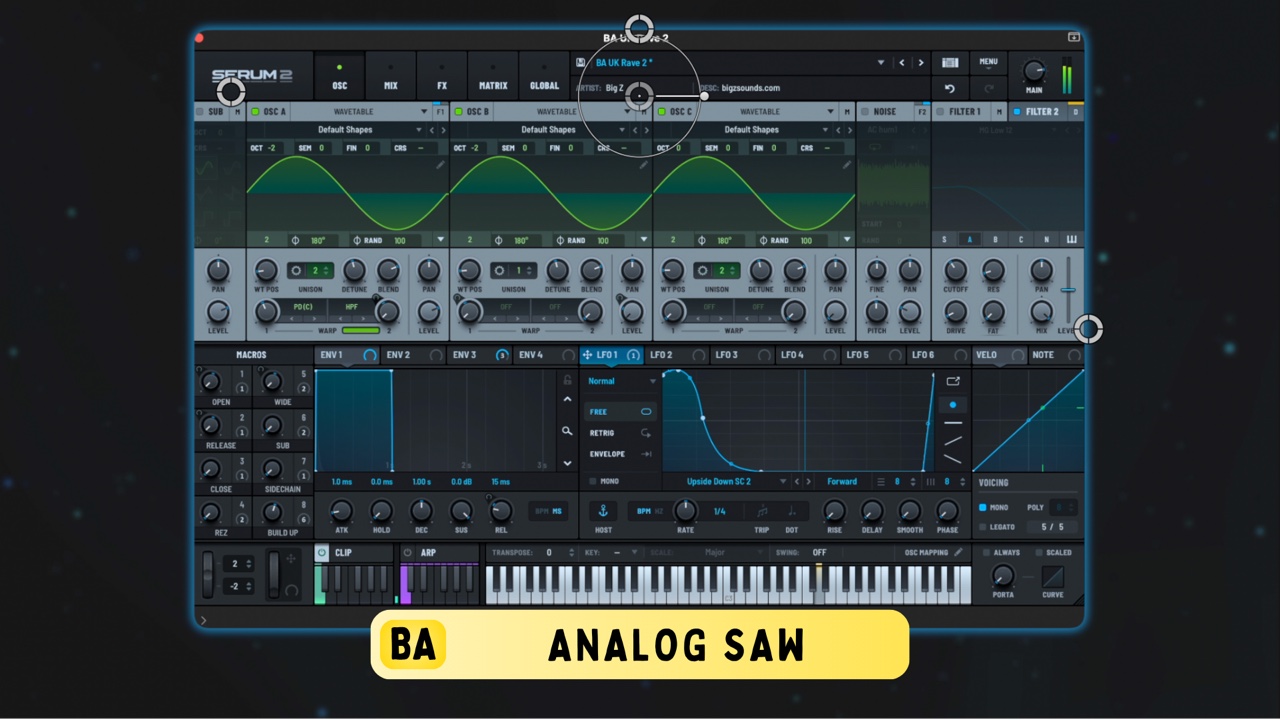The width and height of the screenshot is (1280, 720).
Task: Enable the LEGATO checkbox in Voicing
Action: tap(983, 527)
